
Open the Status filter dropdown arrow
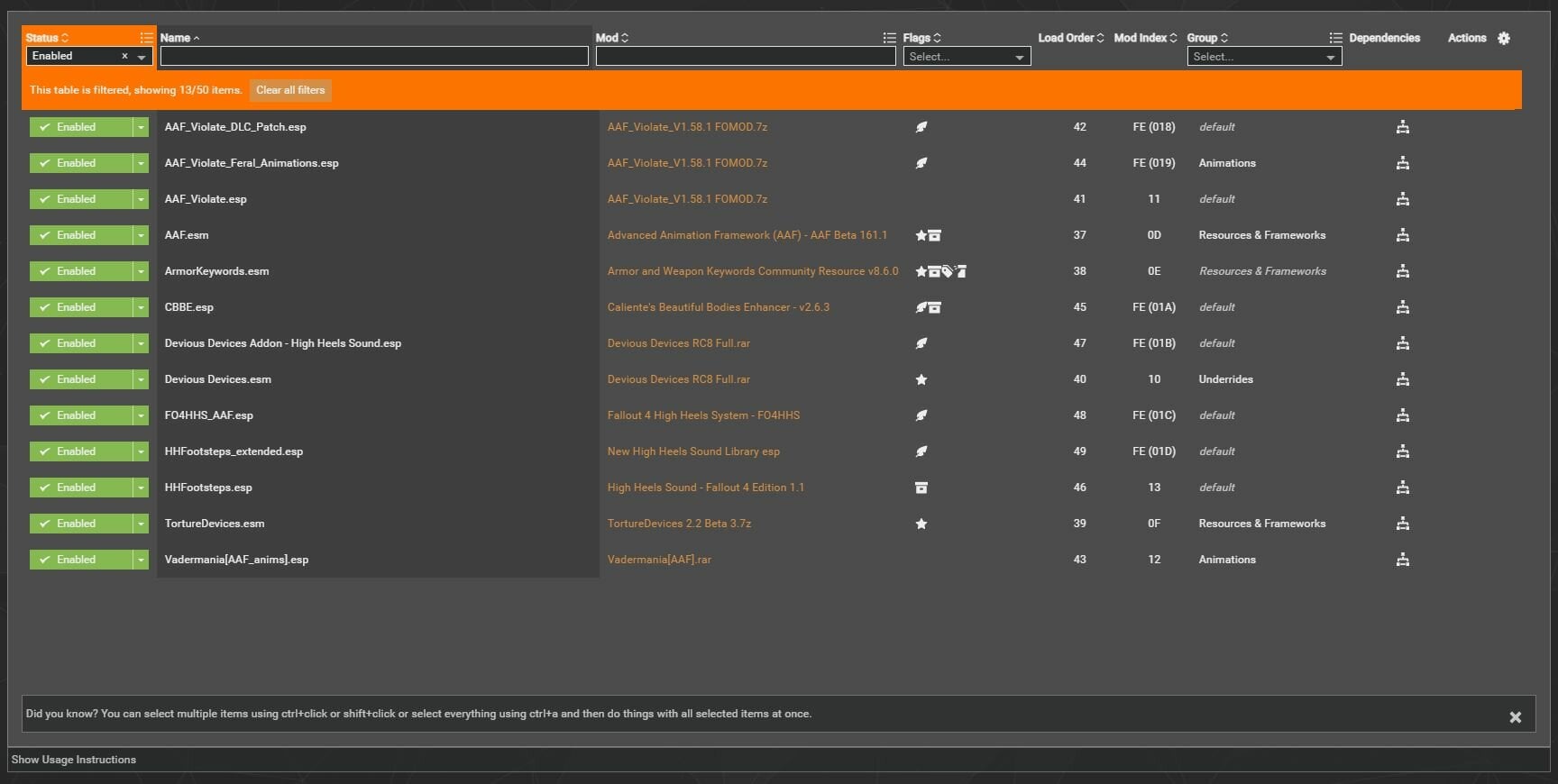pyautogui.click(x=142, y=57)
